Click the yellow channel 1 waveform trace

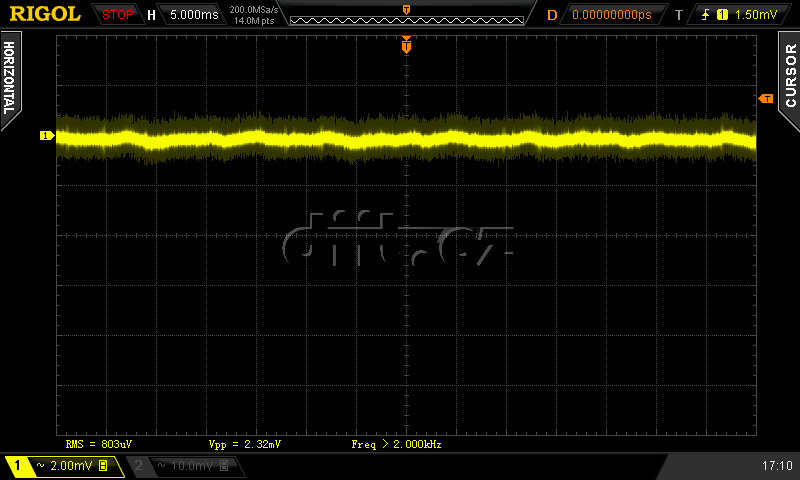point(300,137)
